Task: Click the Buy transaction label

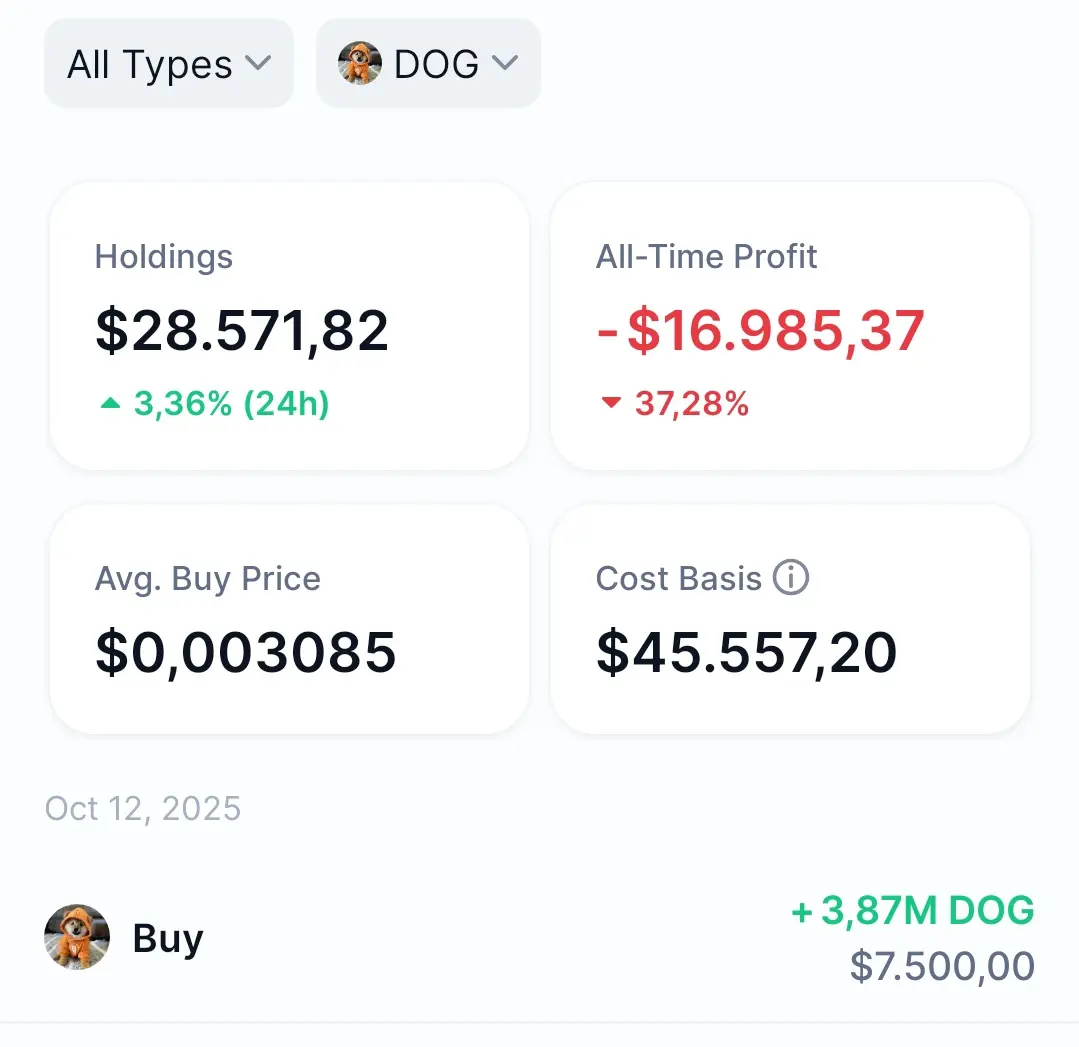Action: [168, 938]
